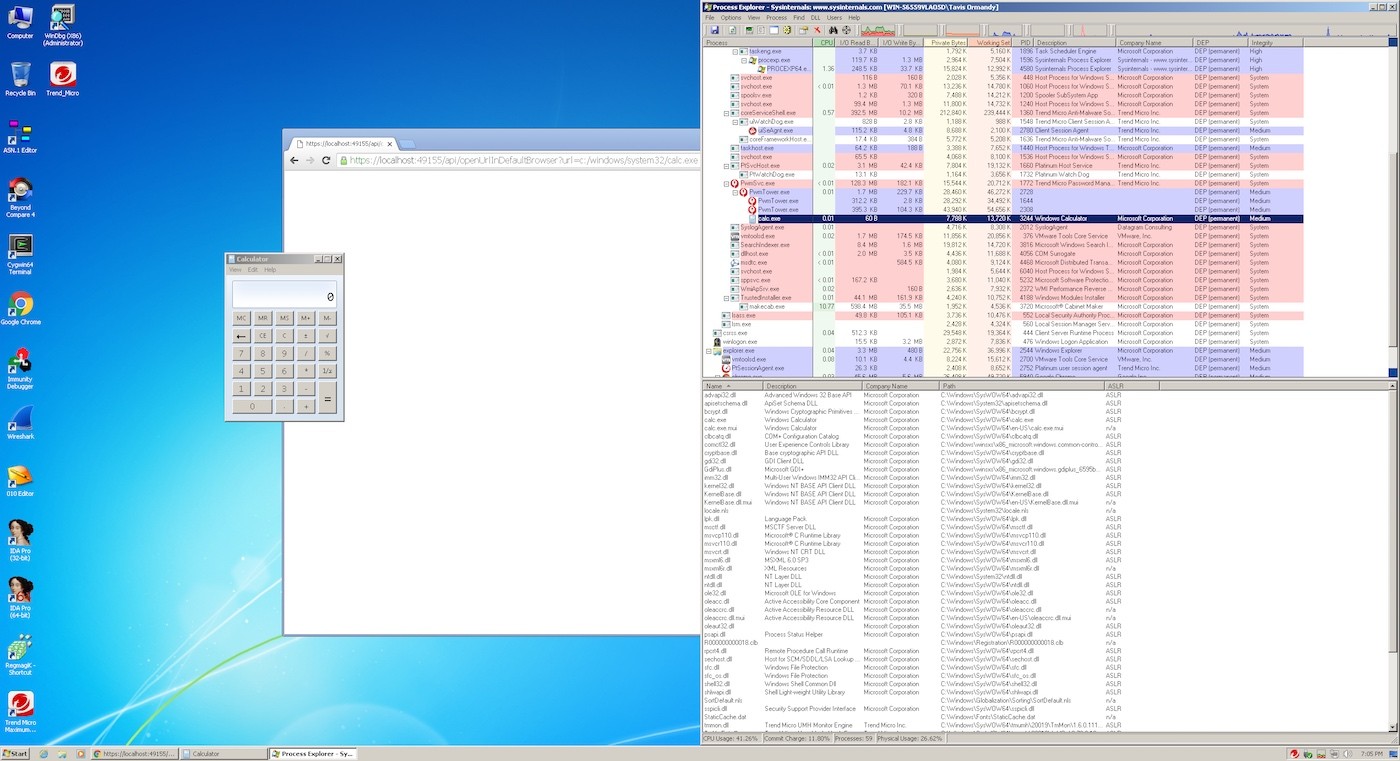
Task: Click the browser reload button
Action: 326,160
